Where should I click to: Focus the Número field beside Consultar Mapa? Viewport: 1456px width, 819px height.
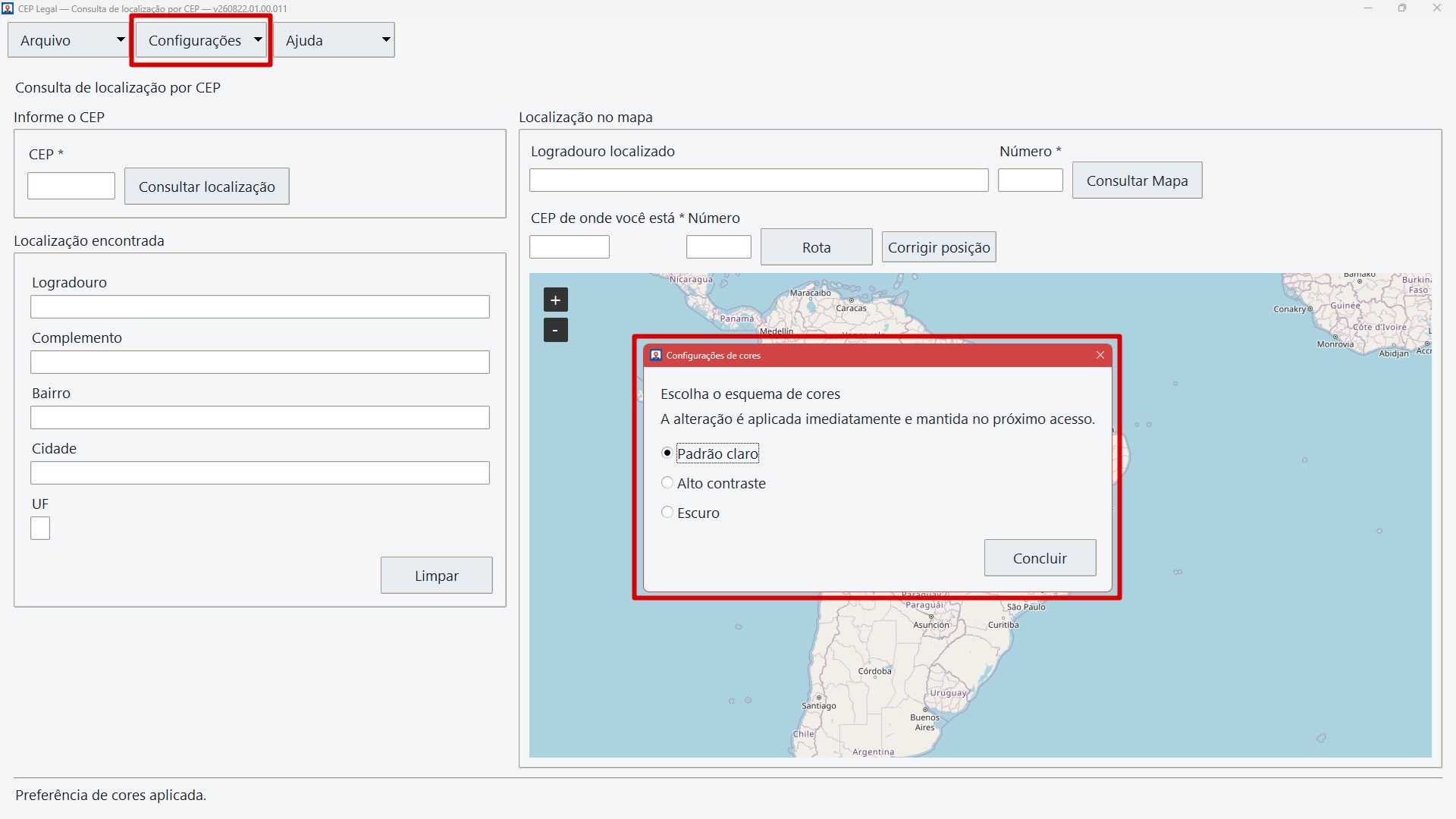click(1031, 180)
